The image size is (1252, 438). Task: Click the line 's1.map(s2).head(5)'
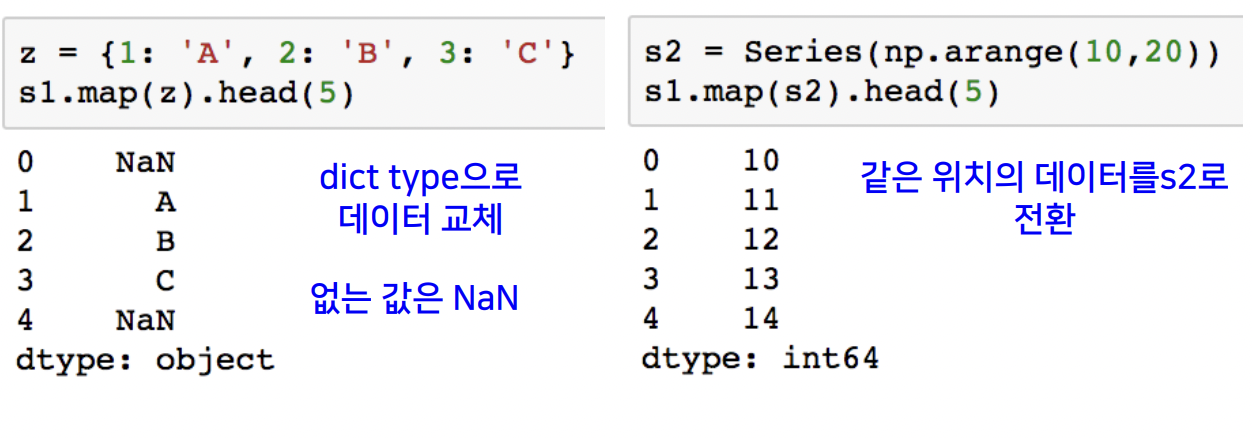(x=822, y=93)
